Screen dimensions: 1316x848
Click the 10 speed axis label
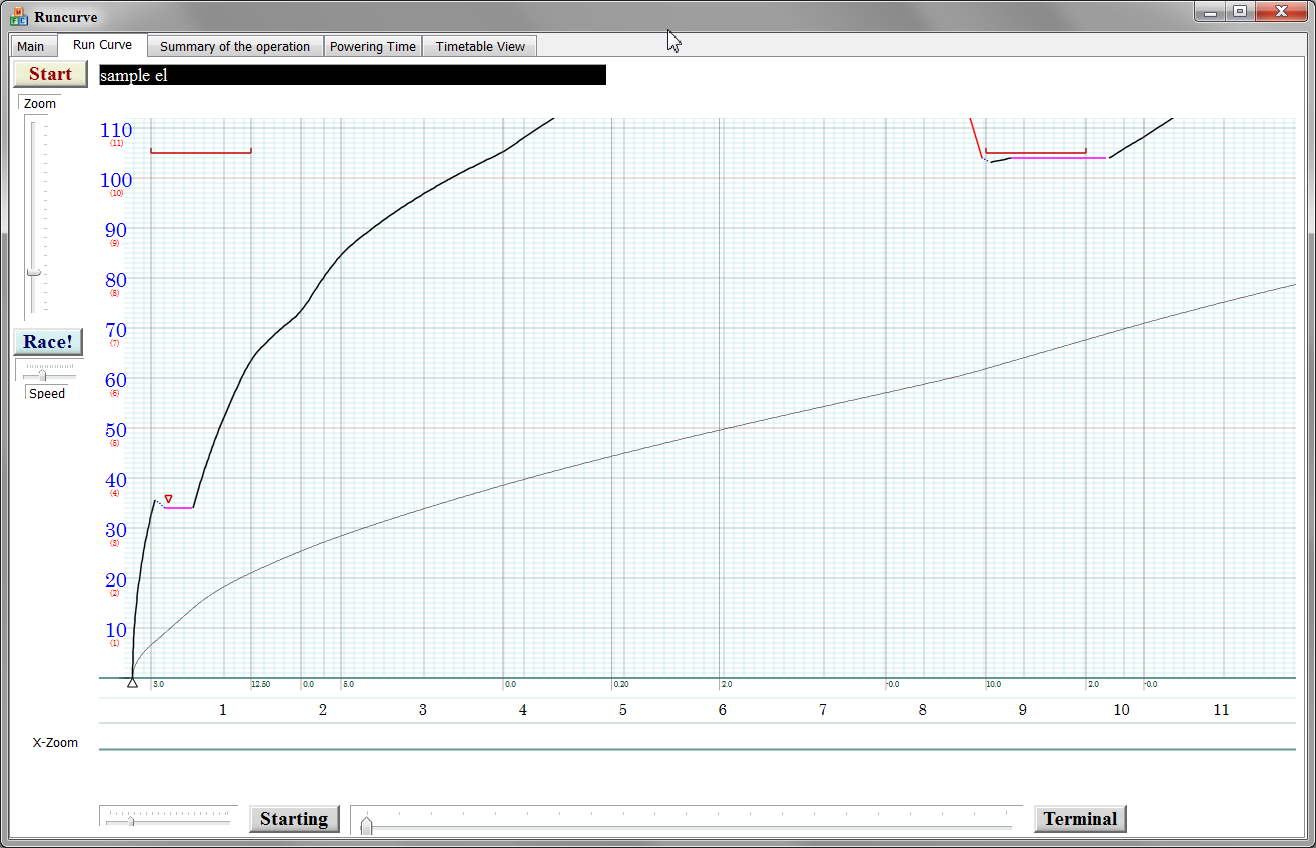[x=117, y=630]
